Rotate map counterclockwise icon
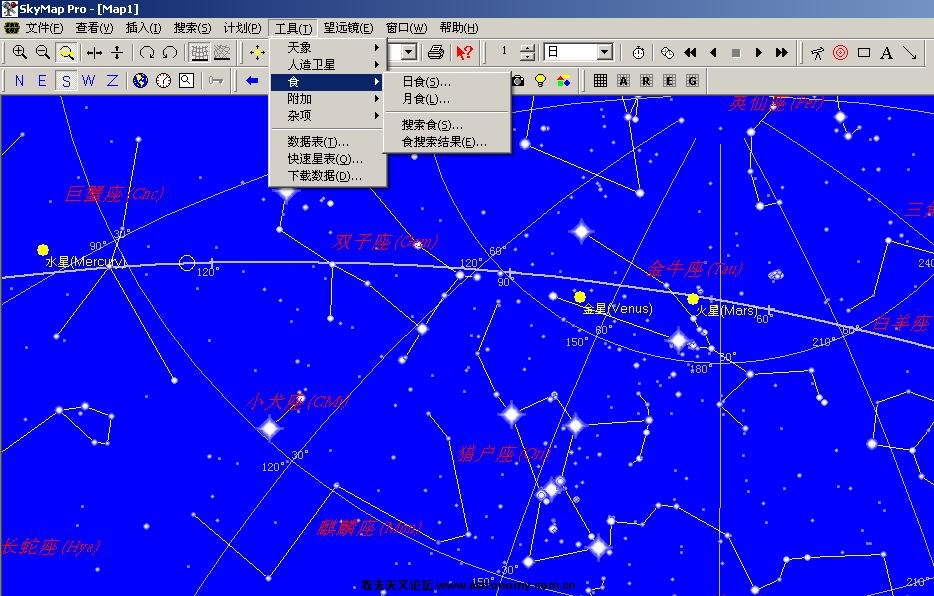Screen dimensions: 934x596 tap(170, 52)
